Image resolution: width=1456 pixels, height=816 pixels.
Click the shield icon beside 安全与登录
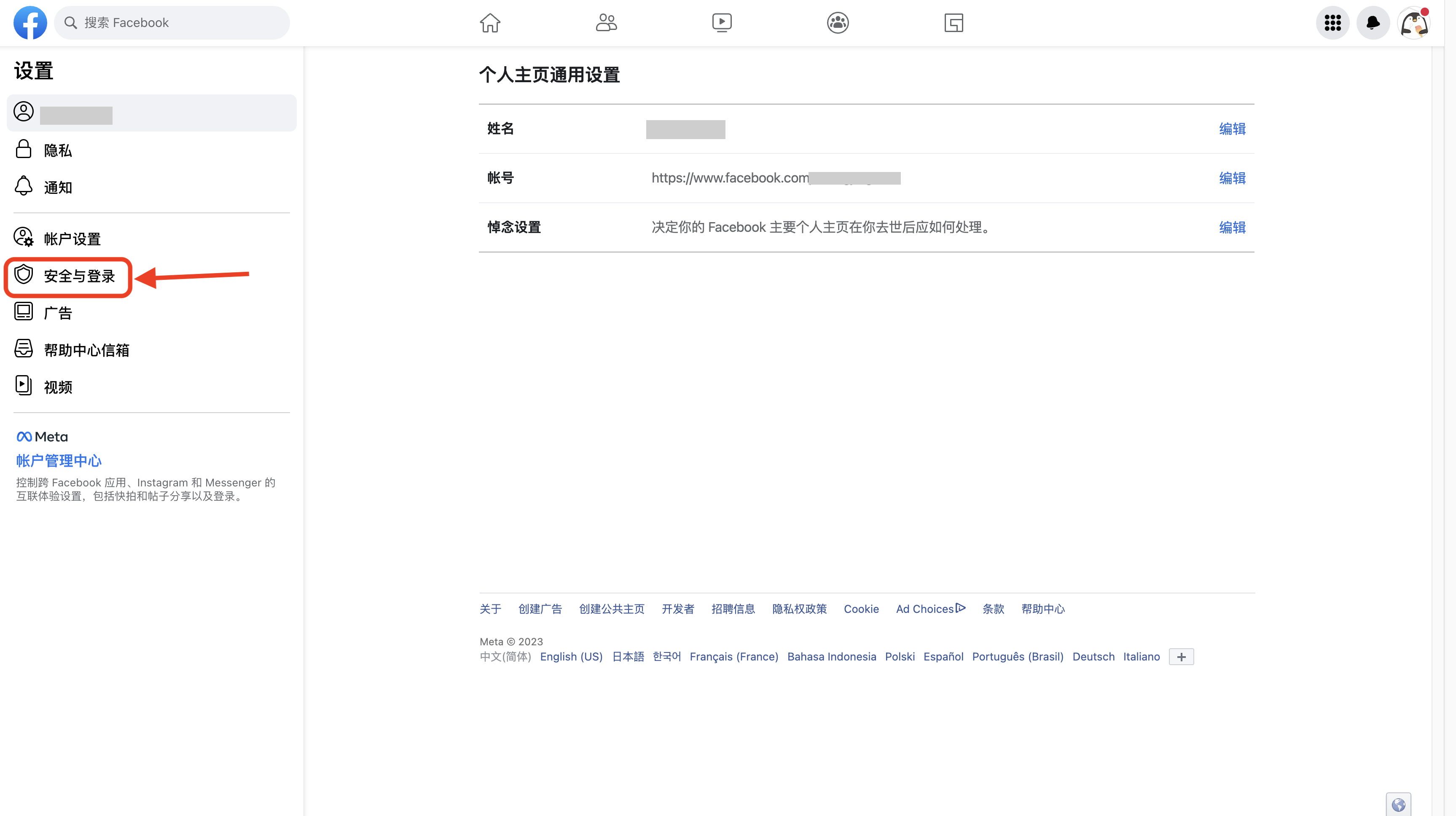tap(23, 275)
